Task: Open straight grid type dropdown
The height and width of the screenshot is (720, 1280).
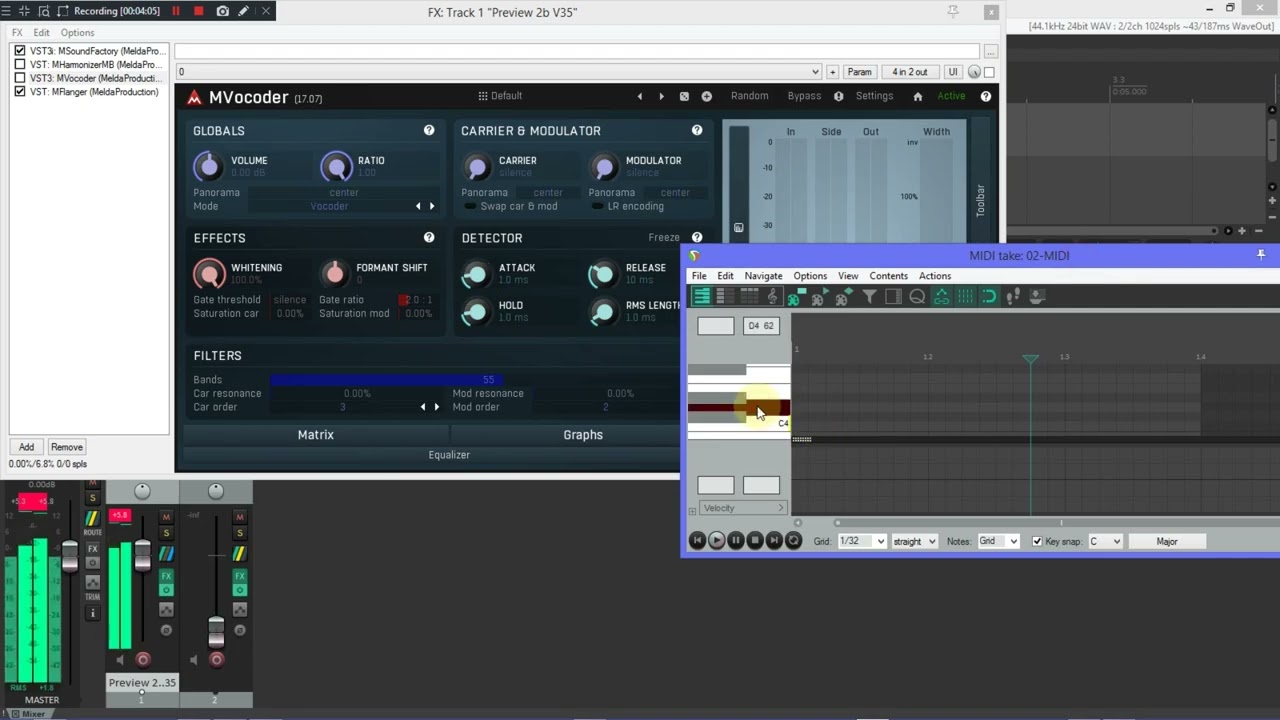Action: pyautogui.click(x=914, y=541)
